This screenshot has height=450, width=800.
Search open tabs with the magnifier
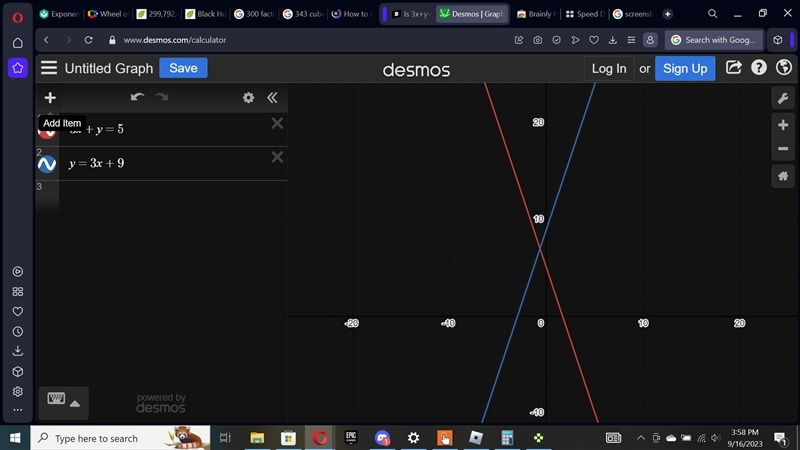[x=713, y=14]
